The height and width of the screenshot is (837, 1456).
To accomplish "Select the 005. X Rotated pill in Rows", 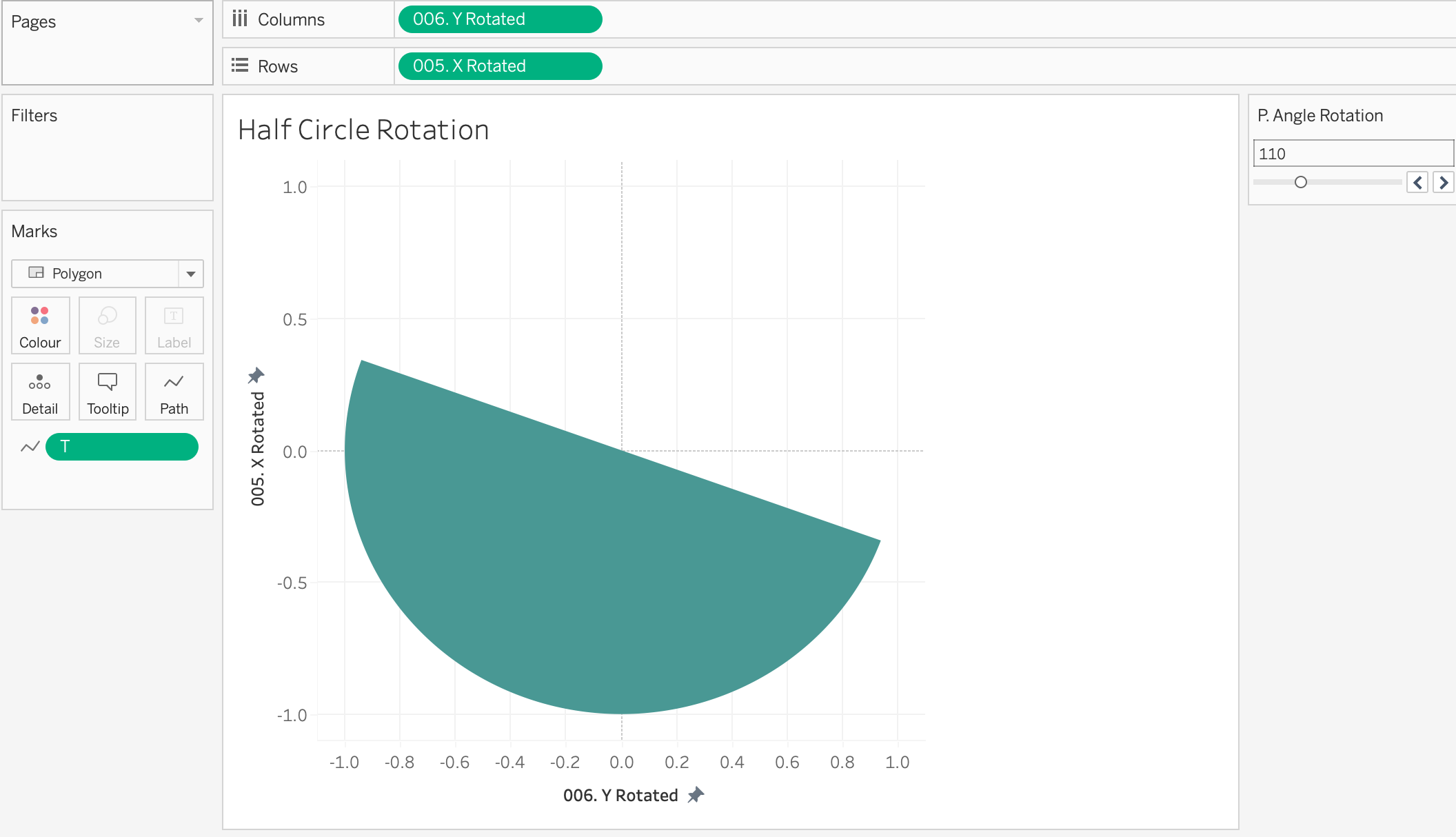I will click(500, 66).
